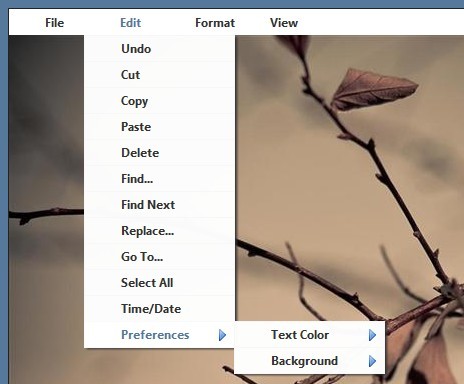Select Go To... menu item
Image resolution: width=464 pixels, height=384 pixels.
(x=159, y=257)
